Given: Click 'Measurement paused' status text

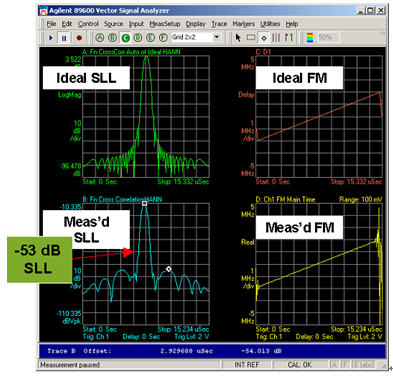Looking at the screenshot, I should 70,365.
